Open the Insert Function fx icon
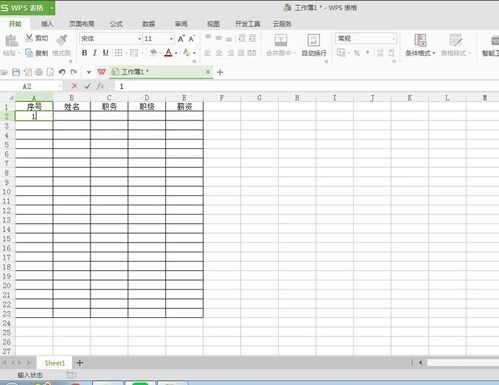Image resolution: width=499 pixels, height=385 pixels. [100, 86]
